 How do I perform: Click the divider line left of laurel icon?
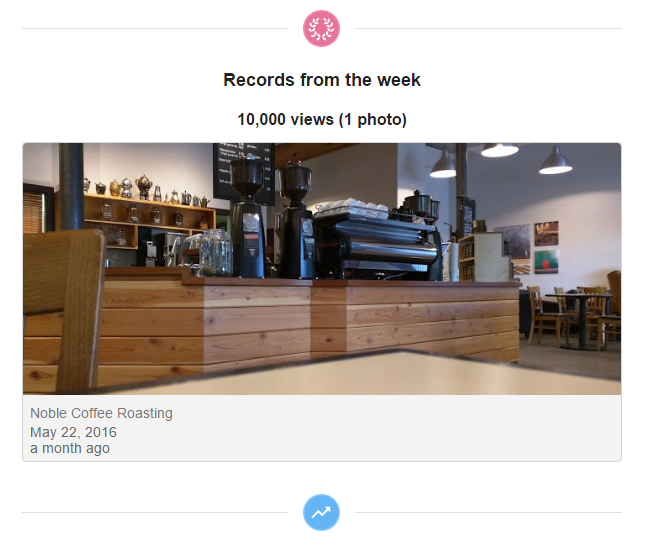(155, 29)
